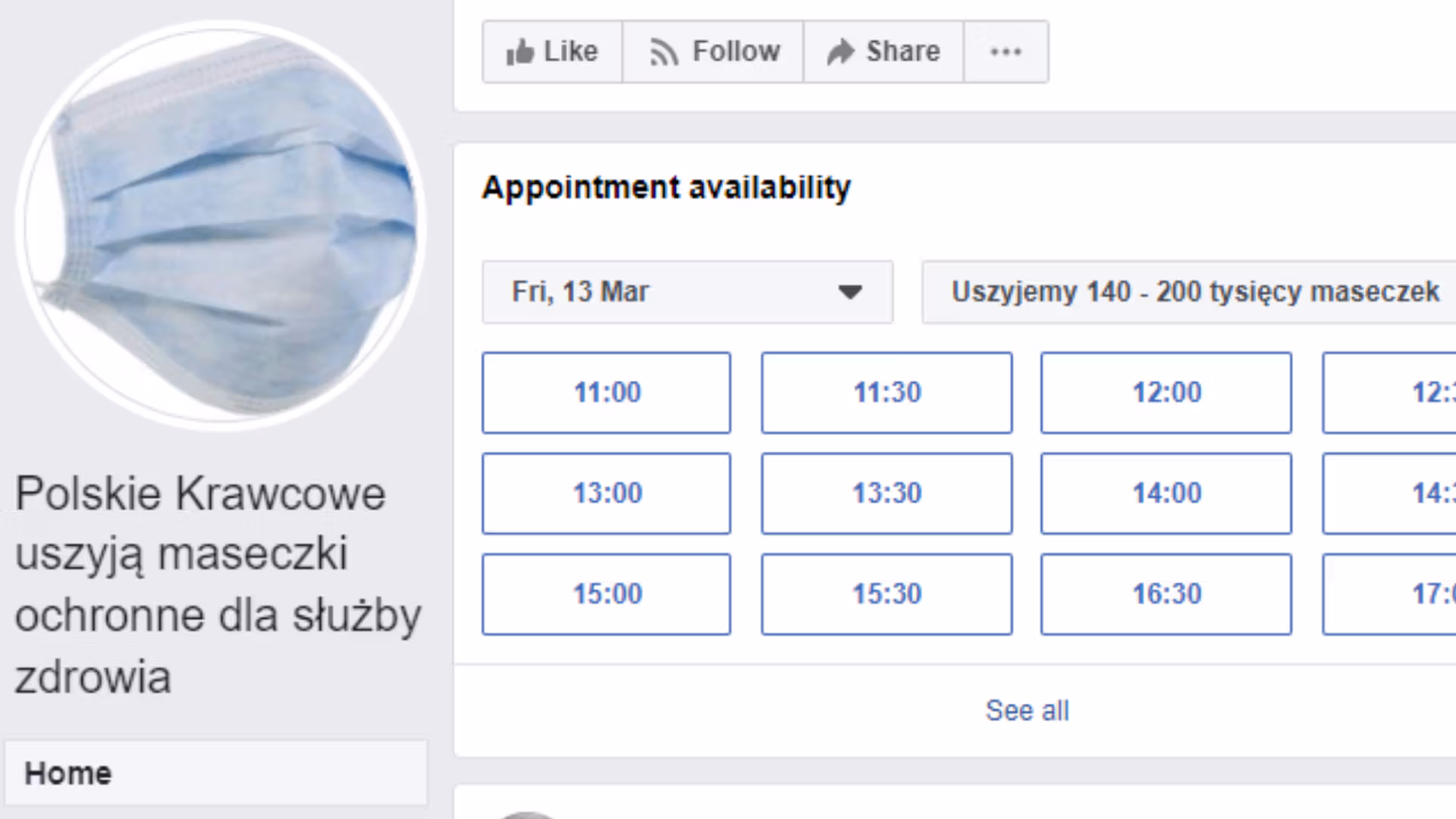1456x819 pixels.
Task: Open the face mask profile picture
Action: pyautogui.click(x=220, y=225)
